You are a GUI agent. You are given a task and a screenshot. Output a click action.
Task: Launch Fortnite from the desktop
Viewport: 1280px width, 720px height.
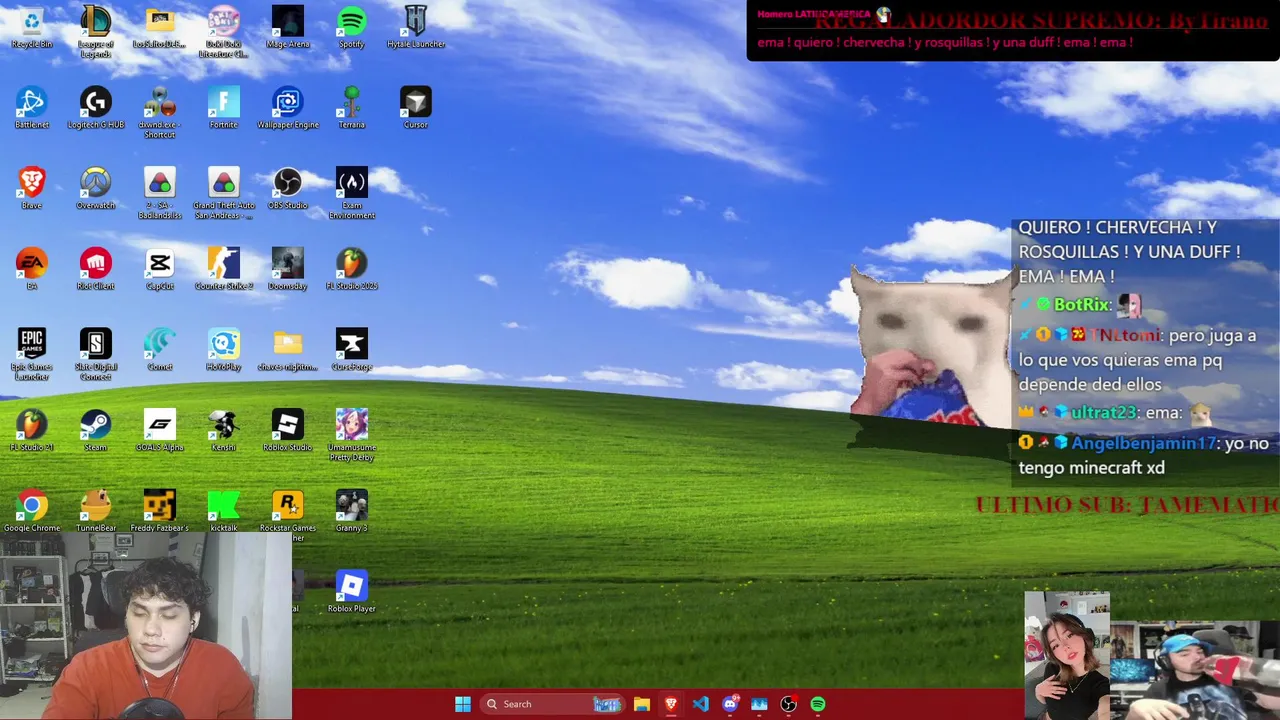(x=224, y=108)
